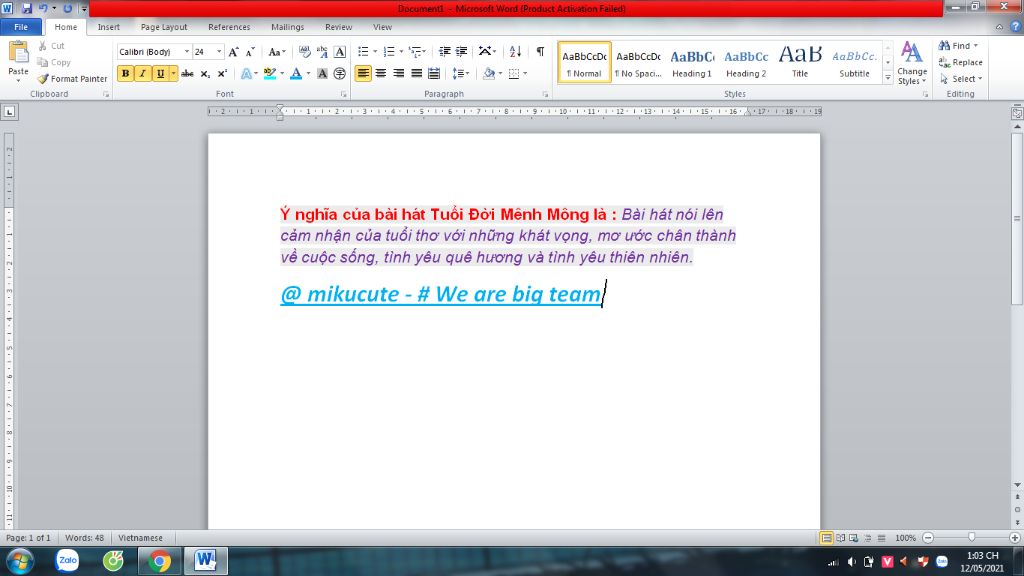1024x576 pixels.
Task: Switch to the Insert tab
Action: [108, 27]
